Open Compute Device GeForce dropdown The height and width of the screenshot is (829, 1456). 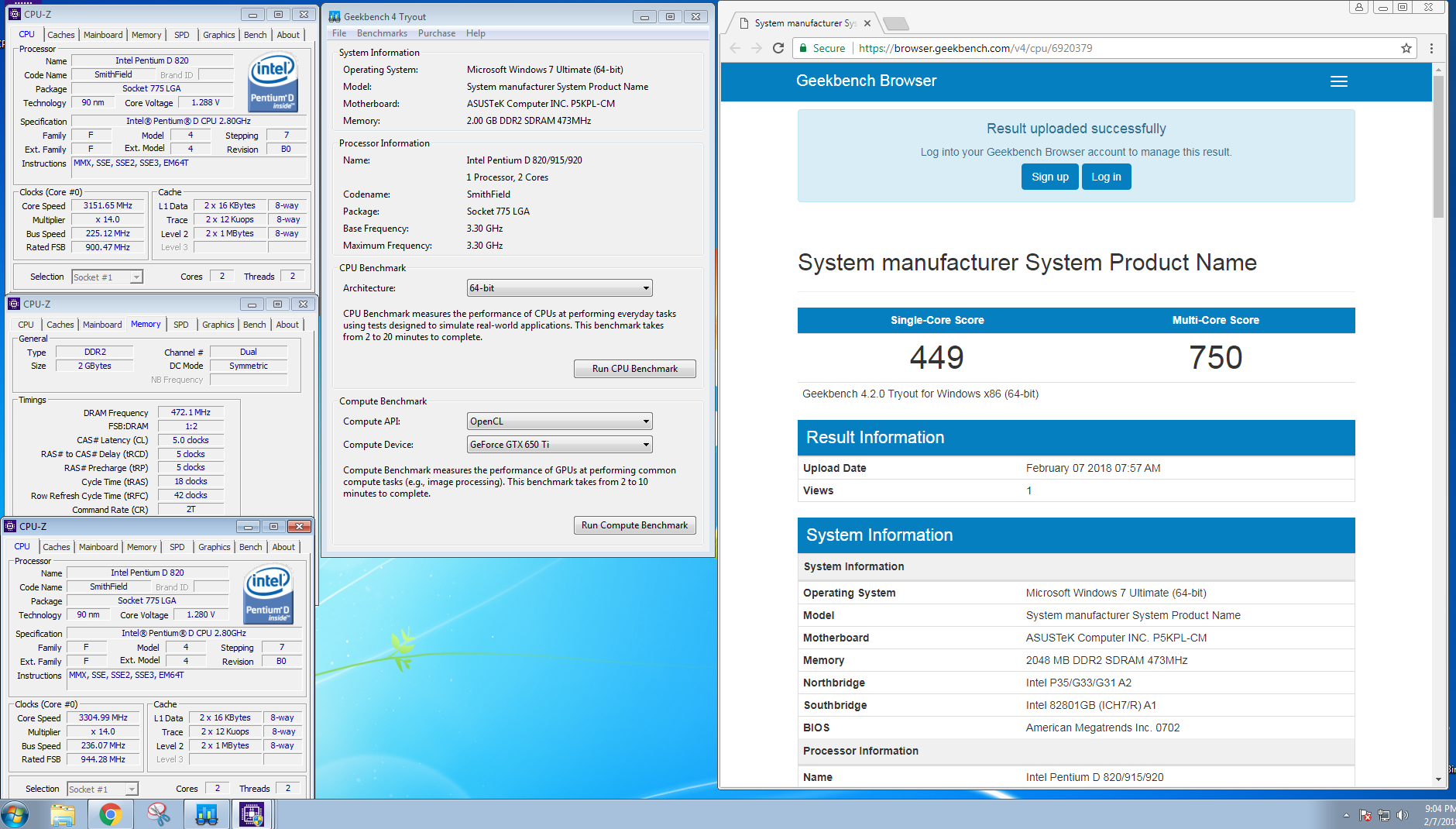click(x=560, y=445)
